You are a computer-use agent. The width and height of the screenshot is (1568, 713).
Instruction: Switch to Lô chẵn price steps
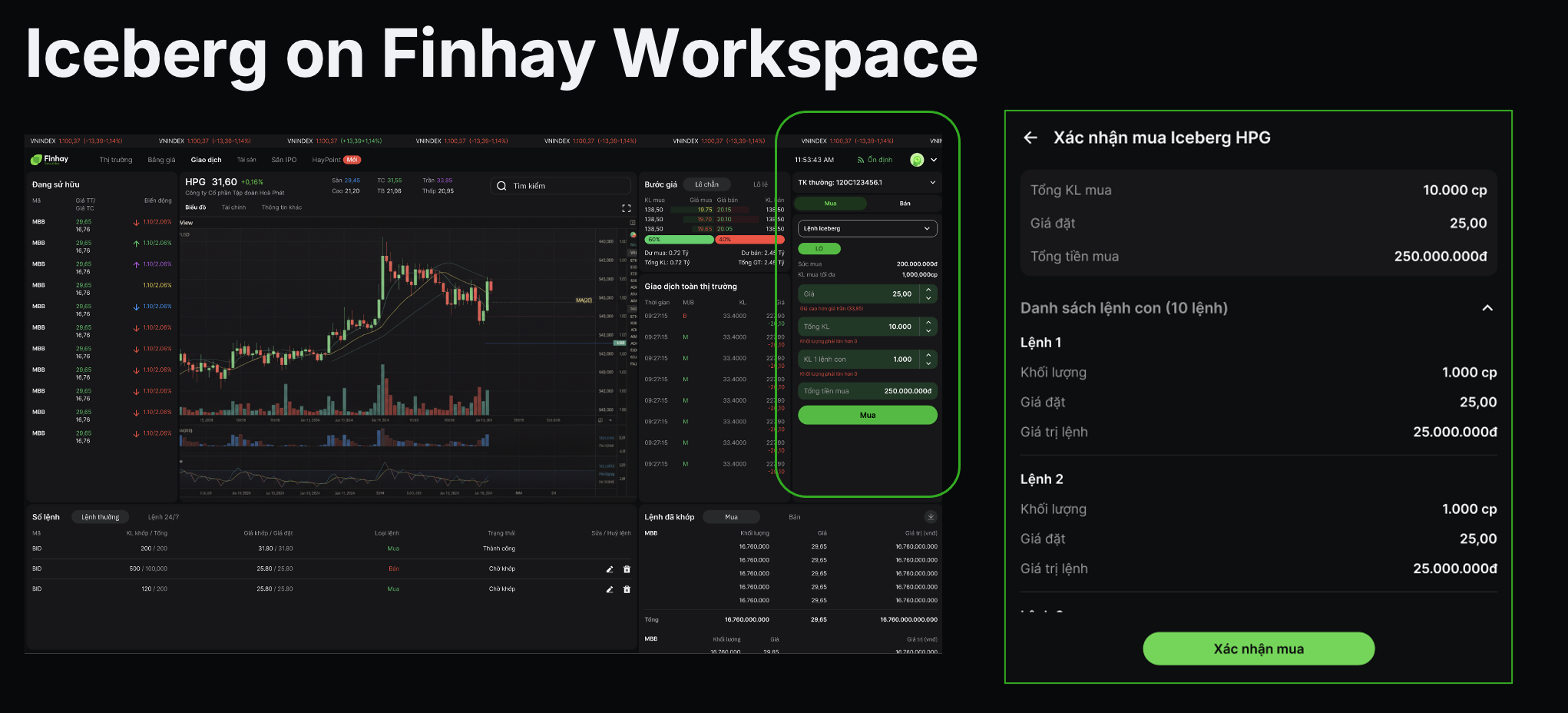tap(706, 184)
